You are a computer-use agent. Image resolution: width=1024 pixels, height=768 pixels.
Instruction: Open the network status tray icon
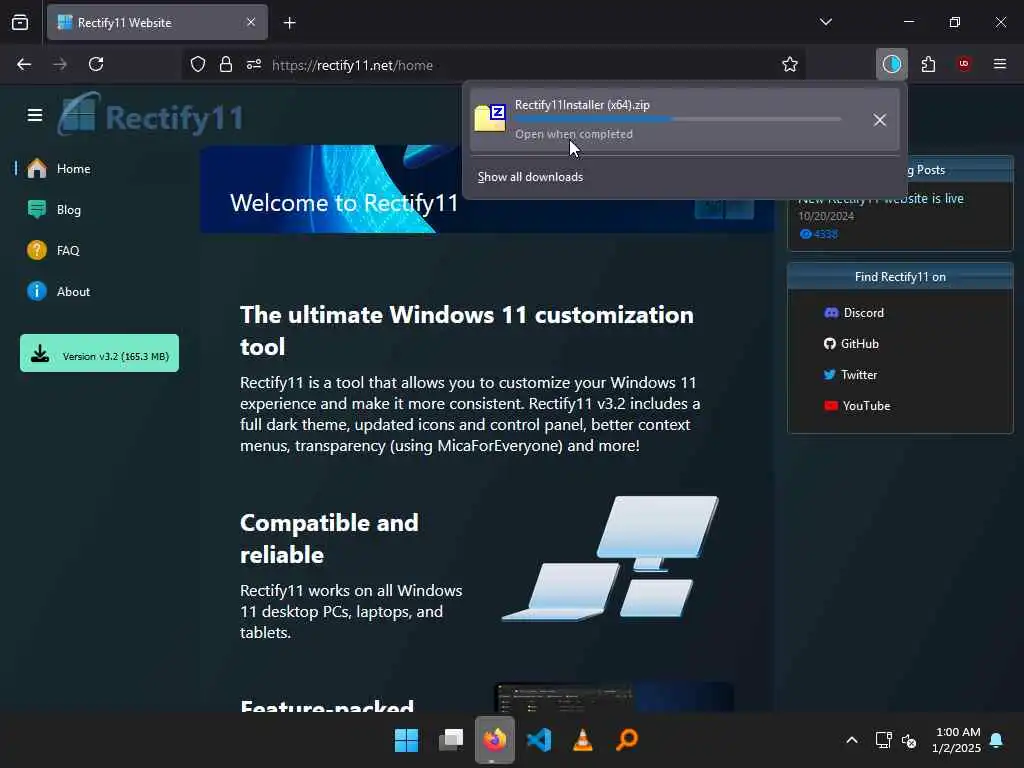point(883,740)
